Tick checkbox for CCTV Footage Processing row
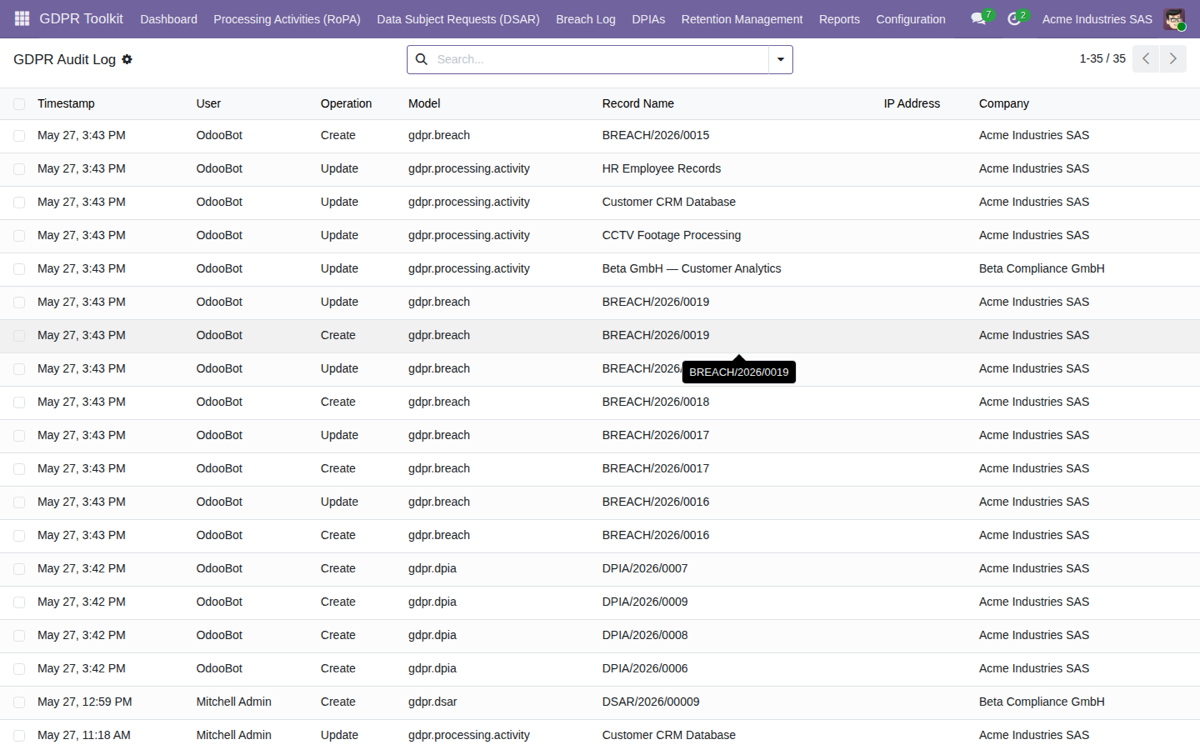The width and height of the screenshot is (1200, 750). point(19,236)
